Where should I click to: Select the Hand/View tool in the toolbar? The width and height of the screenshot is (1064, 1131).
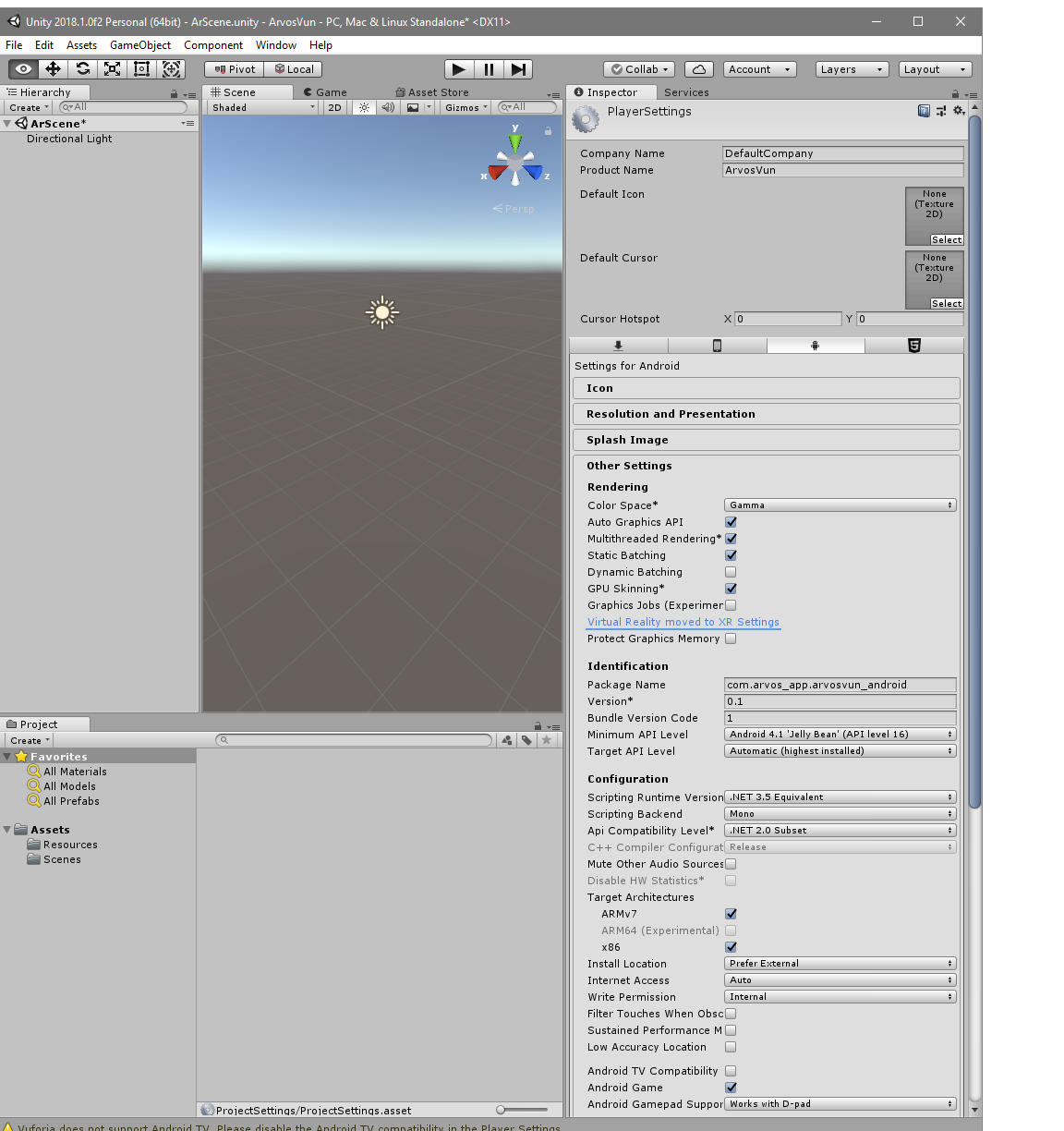pyautogui.click(x=22, y=68)
